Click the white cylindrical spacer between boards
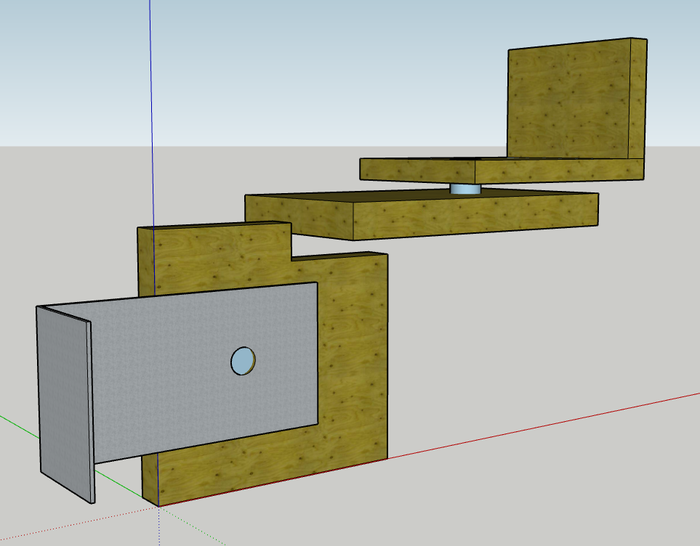 (x=464, y=188)
